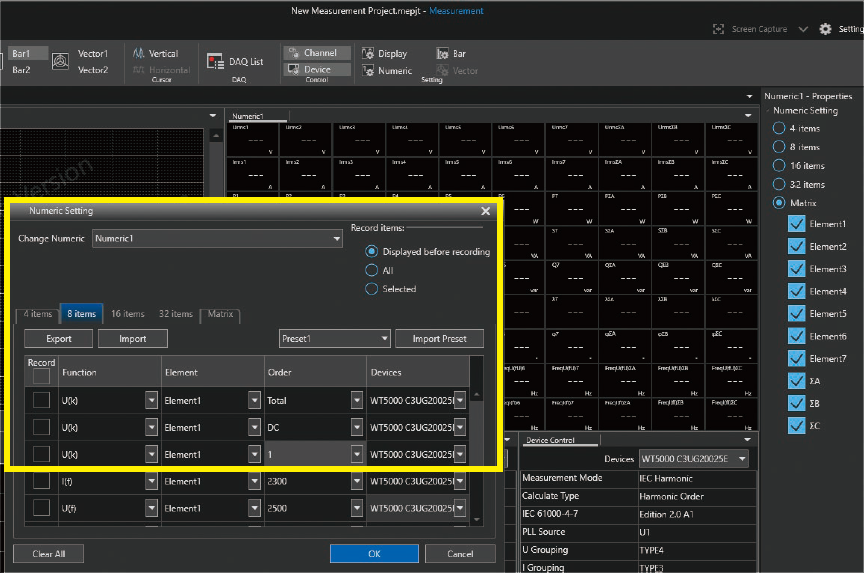The height and width of the screenshot is (573, 864).
Task: Click the Export button
Action: click(58, 338)
